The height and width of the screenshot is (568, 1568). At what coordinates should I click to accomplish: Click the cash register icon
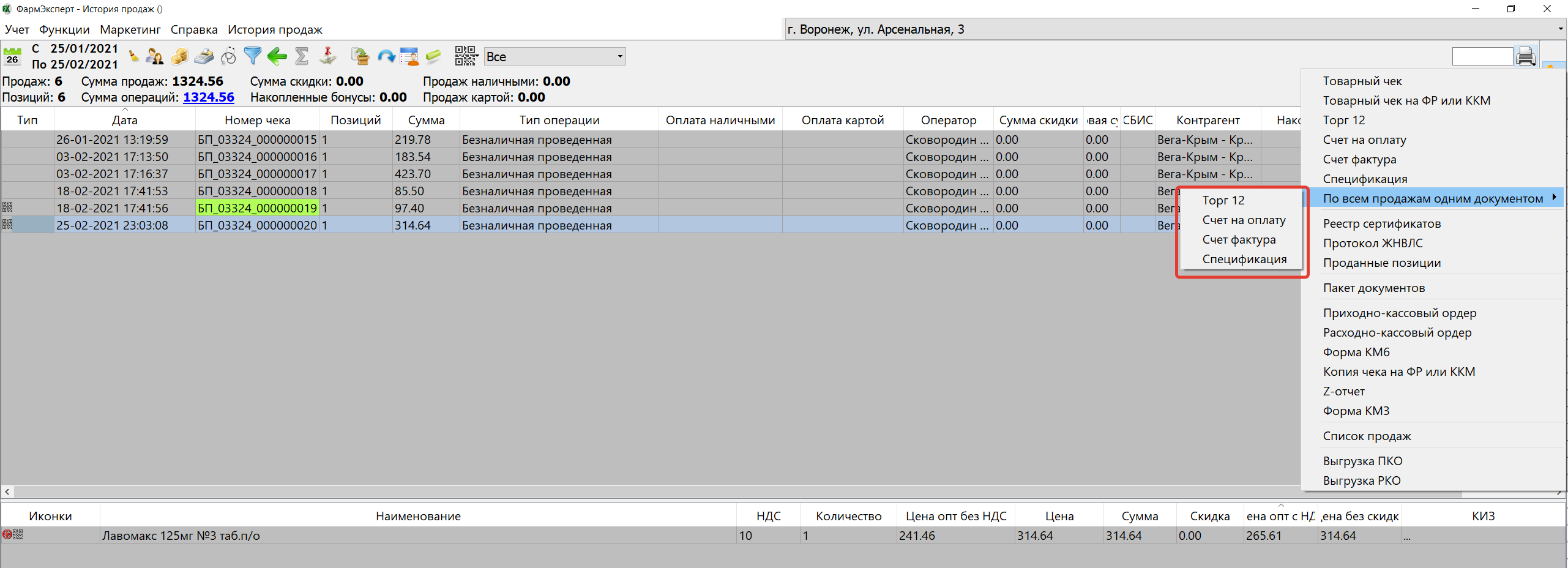[204, 57]
